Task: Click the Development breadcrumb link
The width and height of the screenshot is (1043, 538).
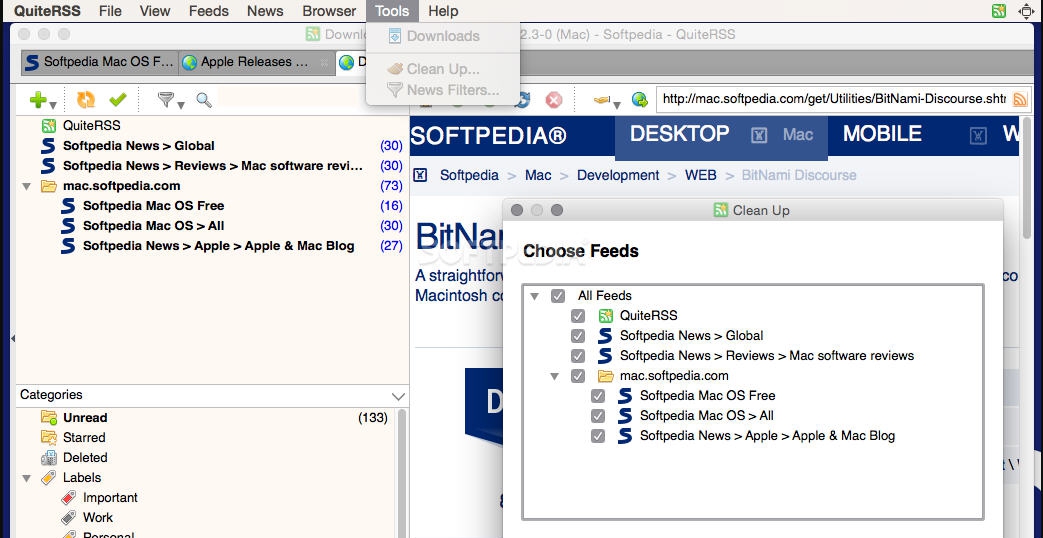Action: pyautogui.click(x=618, y=176)
